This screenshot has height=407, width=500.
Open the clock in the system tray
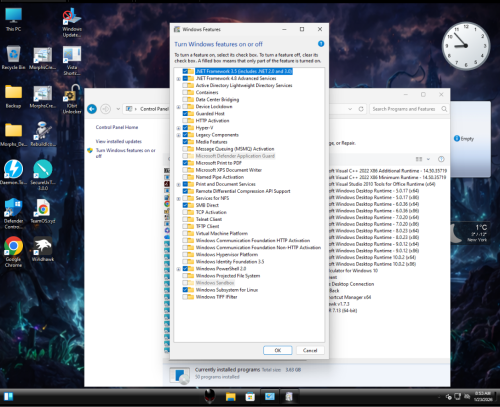point(482,396)
